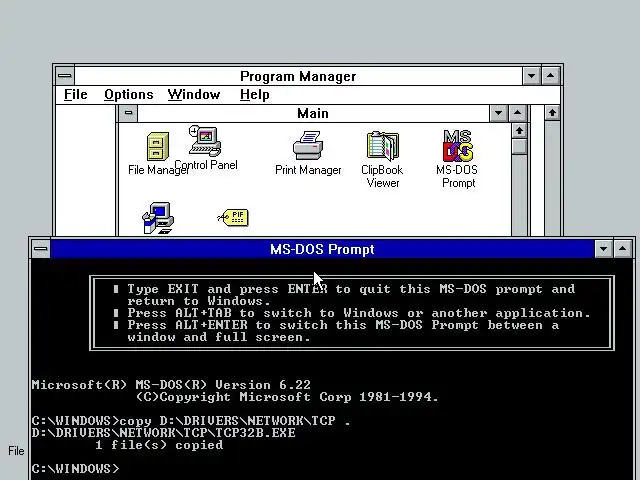
Task: Launch the MS-DOS Prompt icon in Main
Action: (458, 146)
